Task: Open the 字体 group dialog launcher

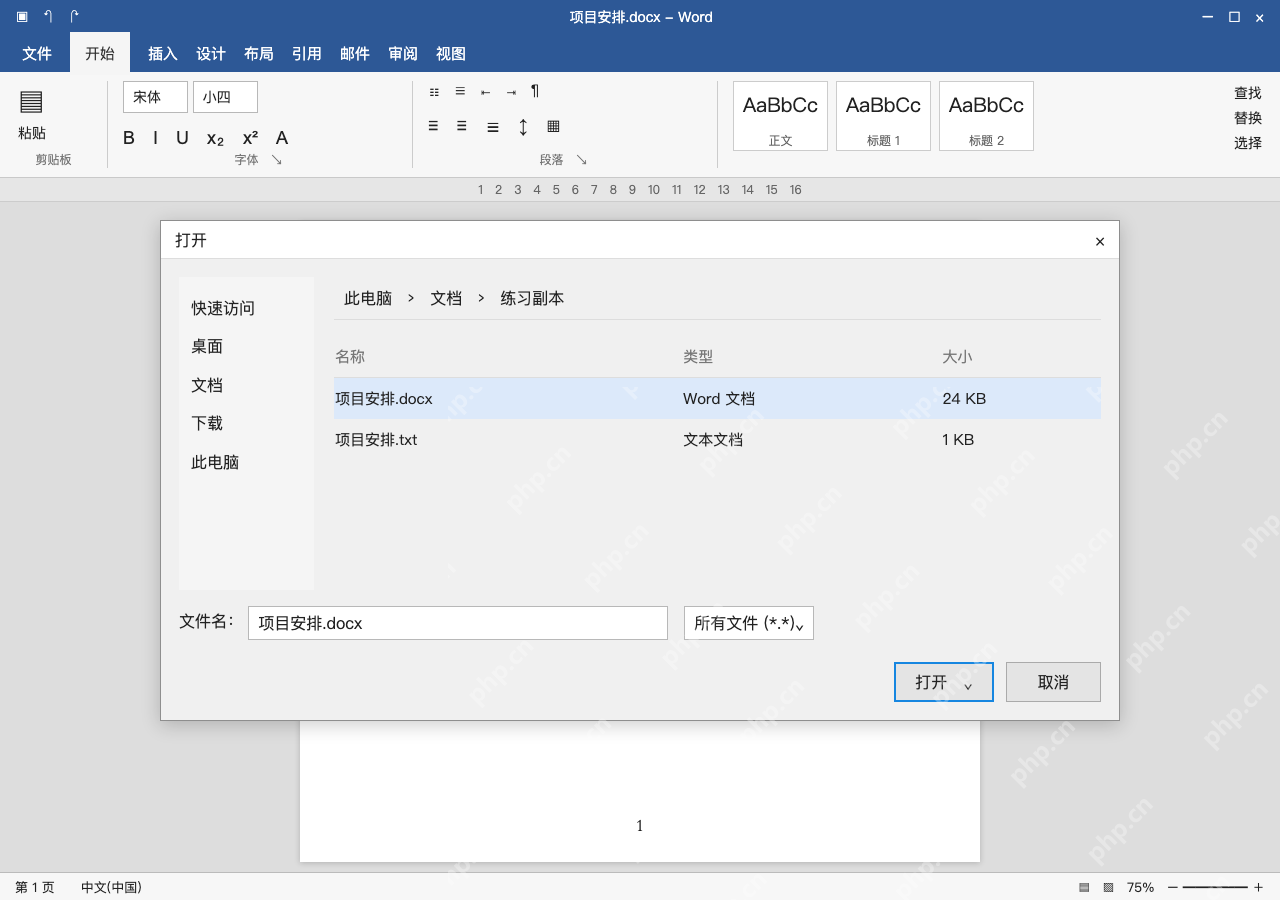Action: (x=277, y=160)
